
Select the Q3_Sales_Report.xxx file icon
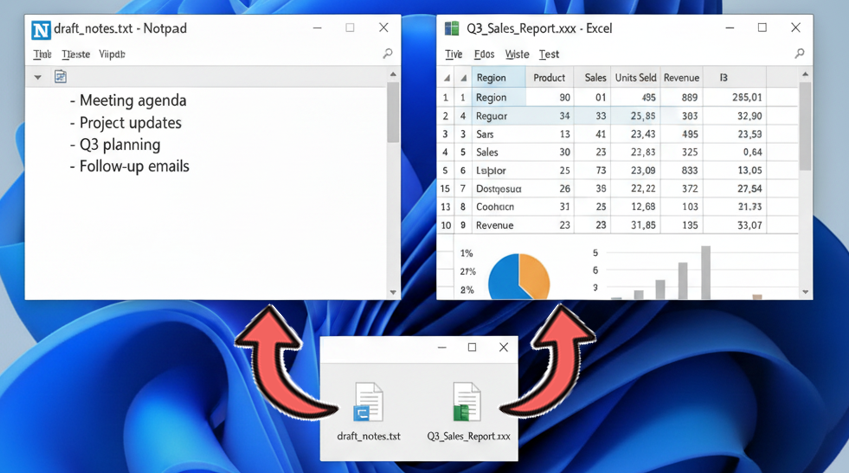[467, 402]
